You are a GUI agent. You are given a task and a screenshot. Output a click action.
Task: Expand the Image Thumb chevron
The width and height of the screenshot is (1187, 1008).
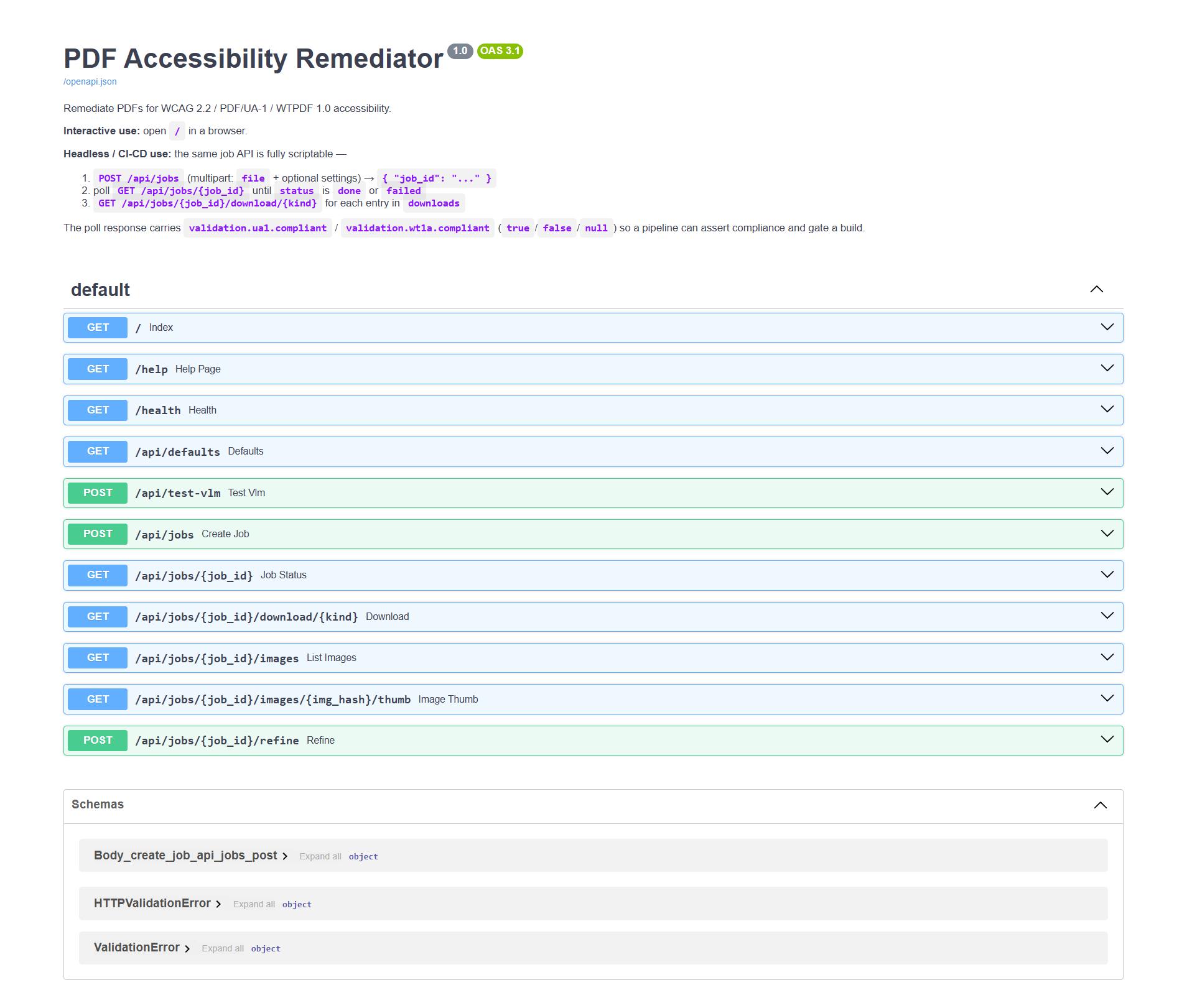coord(1107,698)
